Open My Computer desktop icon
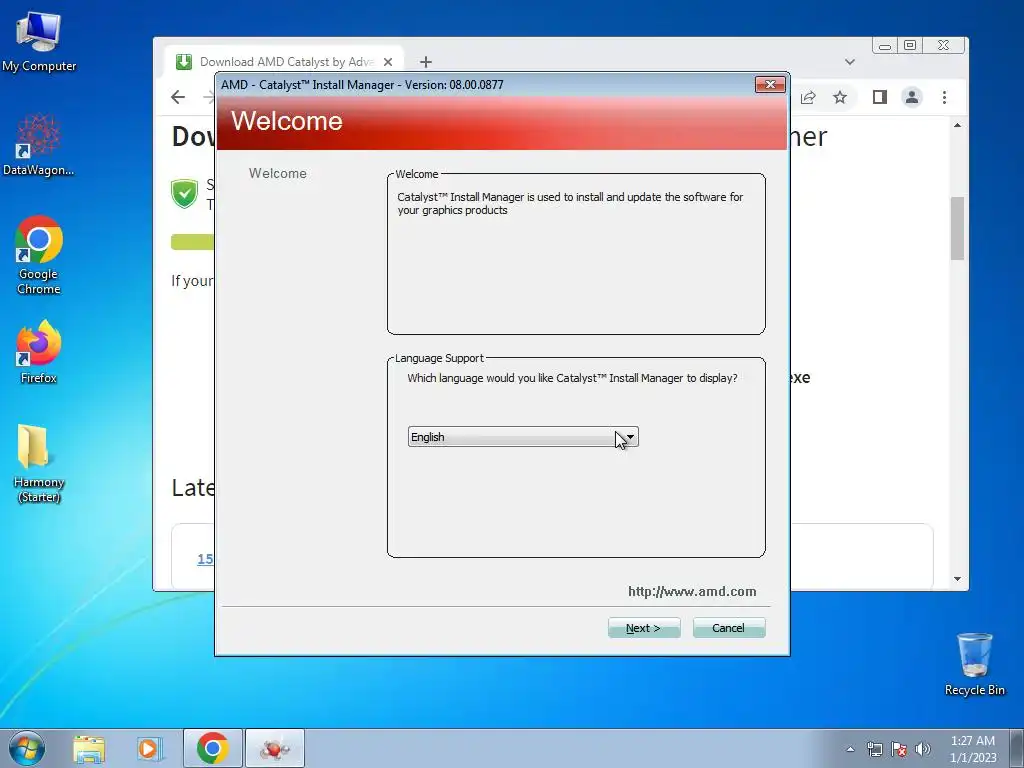 click(x=39, y=41)
